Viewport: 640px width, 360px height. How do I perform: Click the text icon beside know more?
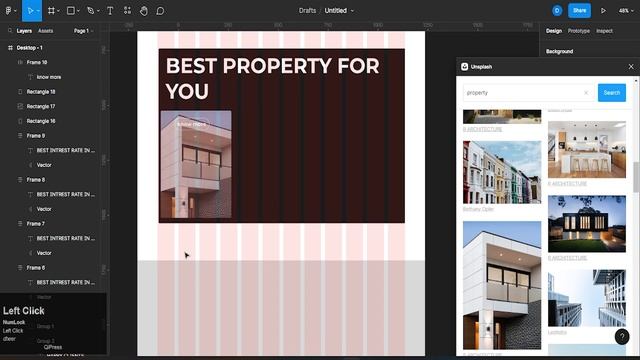pyautogui.click(x=30, y=77)
